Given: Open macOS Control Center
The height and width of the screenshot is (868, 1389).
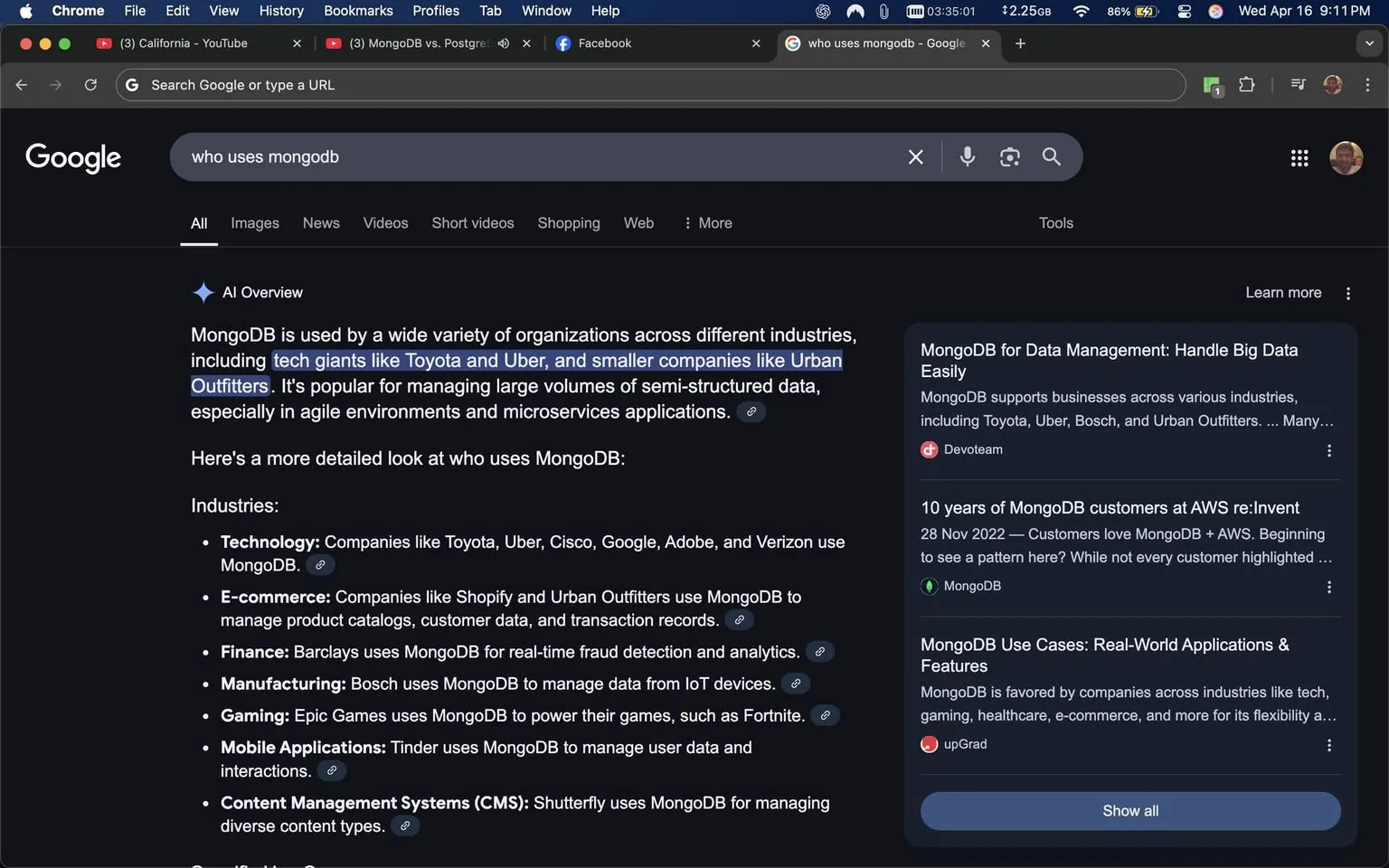Looking at the screenshot, I should [x=1184, y=11].
